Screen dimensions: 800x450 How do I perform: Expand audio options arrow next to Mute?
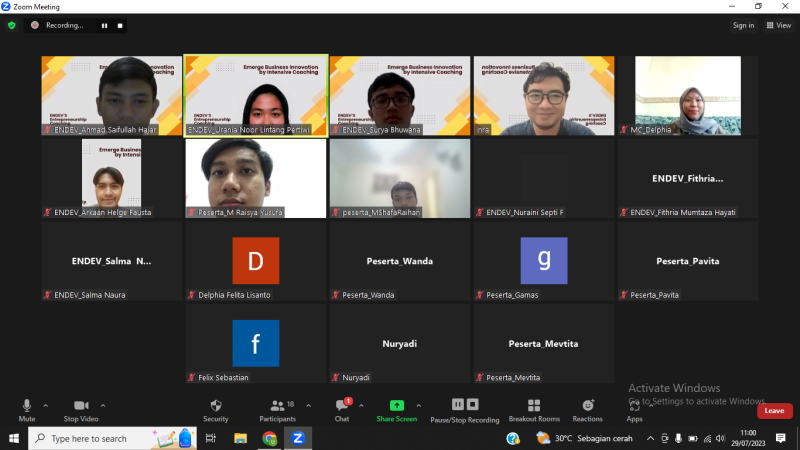45,406
